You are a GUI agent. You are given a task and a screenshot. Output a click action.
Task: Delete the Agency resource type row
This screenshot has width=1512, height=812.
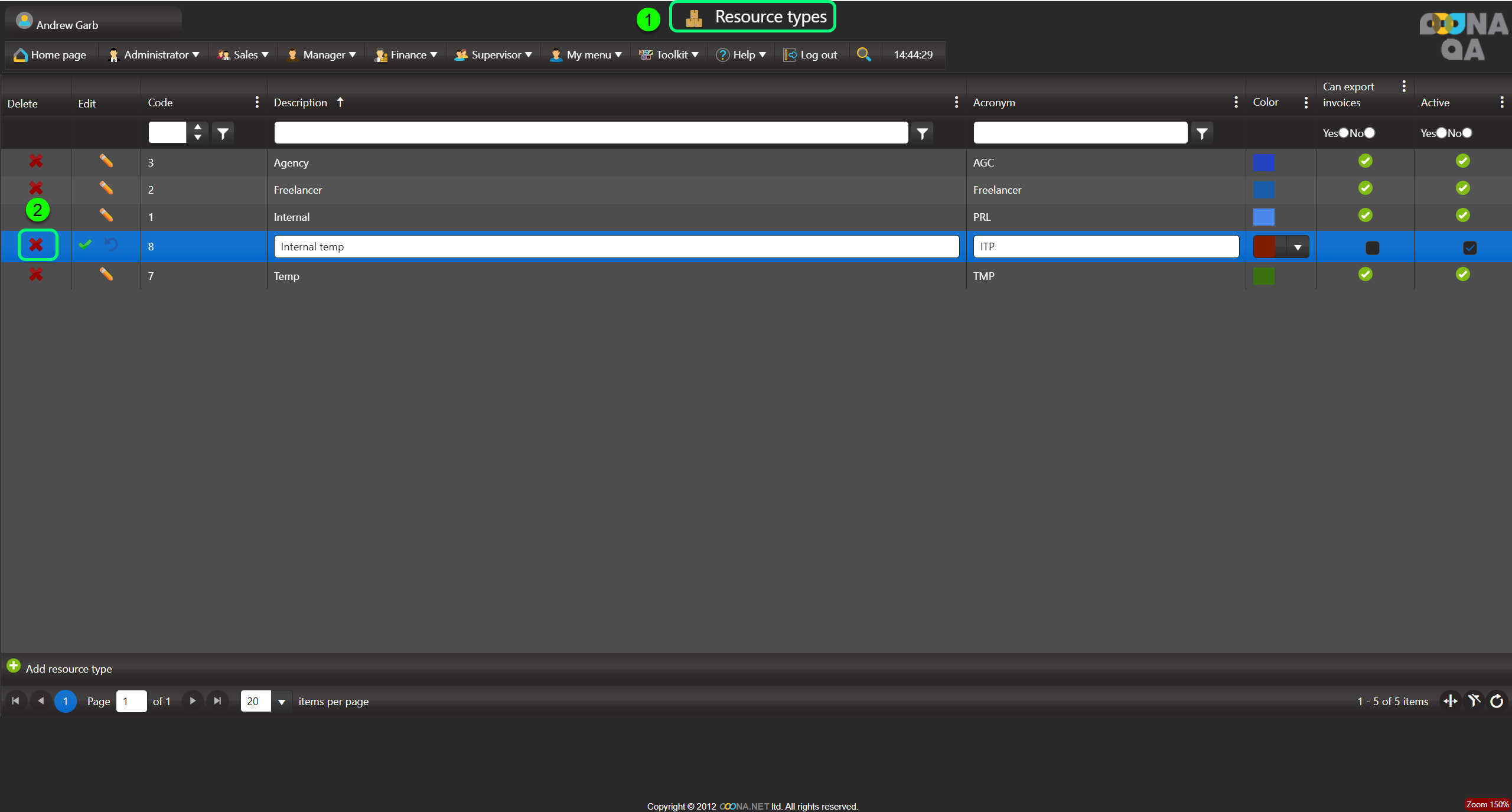pos(36,161)
